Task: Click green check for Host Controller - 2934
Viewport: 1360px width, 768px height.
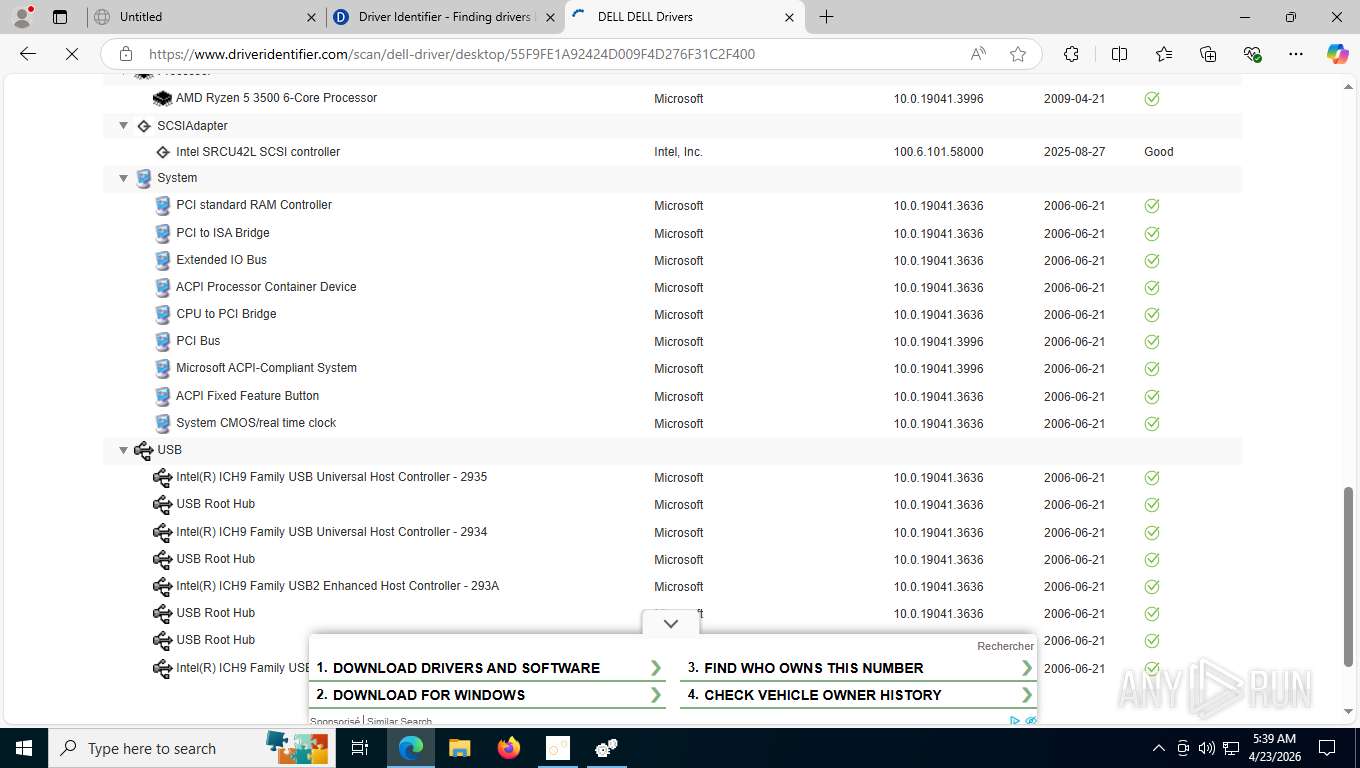Action: pos(1152,532)
